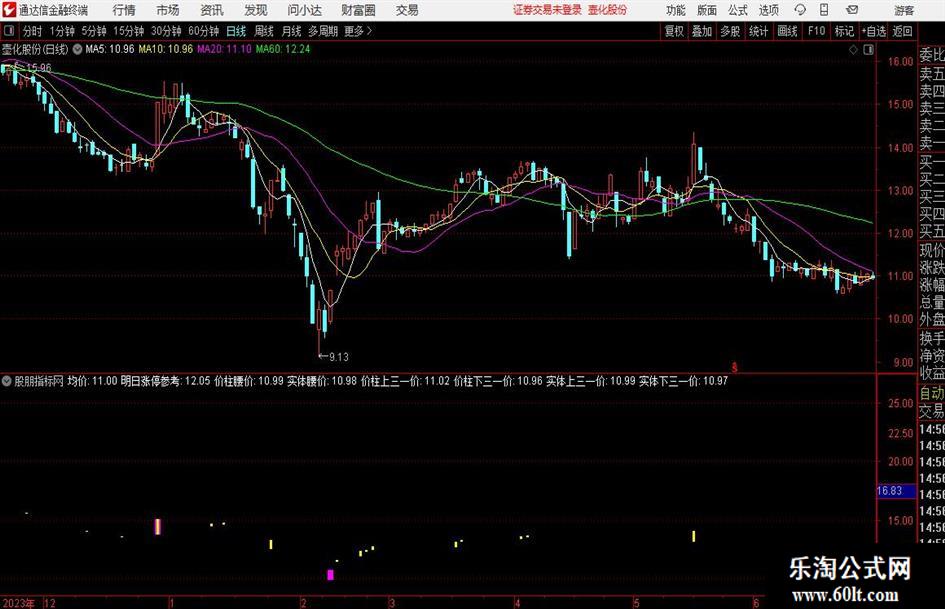The image size is (945, 609).
Task: Click the MA60: 12.24 label
Action: click(x=283, y=49)
